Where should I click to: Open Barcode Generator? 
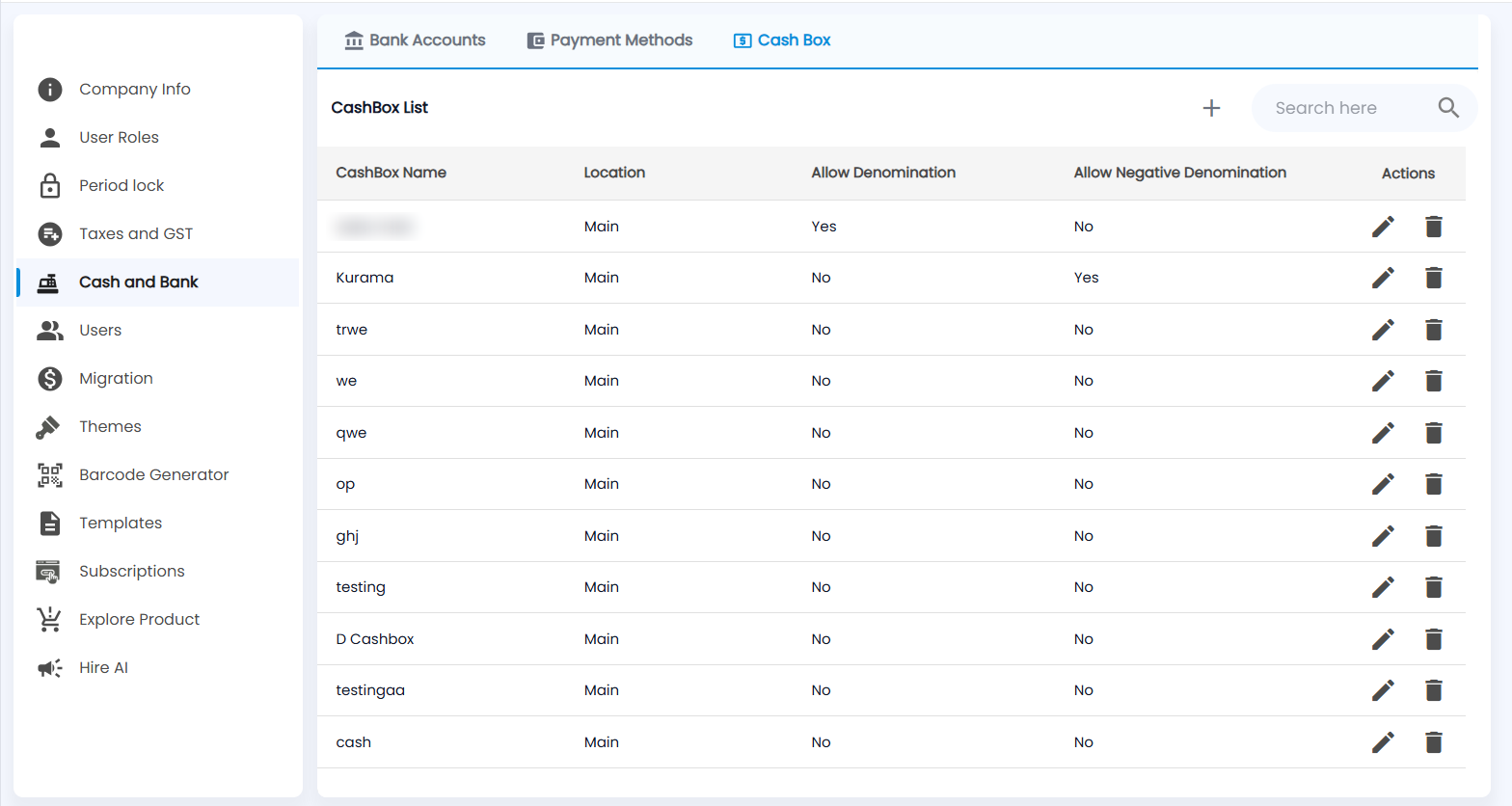pyautogui.click(x=154, y=474)
